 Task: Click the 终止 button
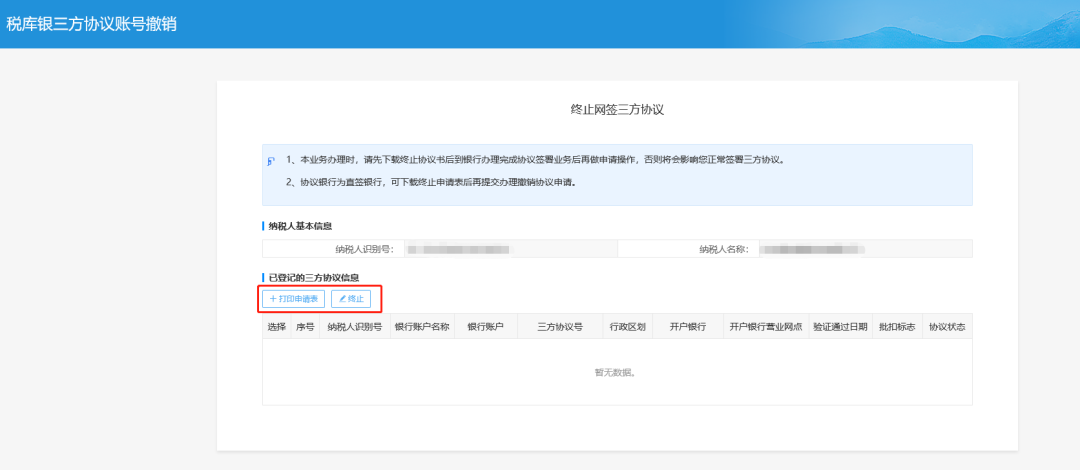click(x=351, y=298)
